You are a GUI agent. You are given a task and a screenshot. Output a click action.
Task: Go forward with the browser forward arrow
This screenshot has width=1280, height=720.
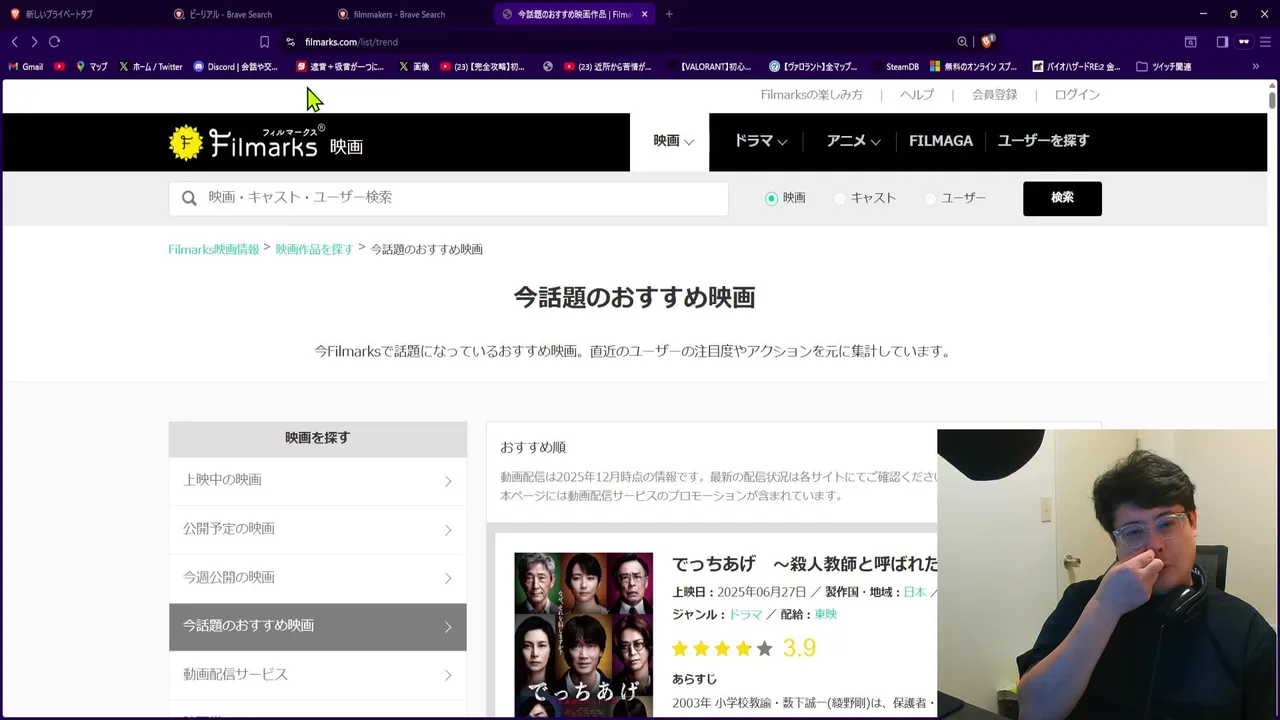pyautogui.click(x=34, y=42)
